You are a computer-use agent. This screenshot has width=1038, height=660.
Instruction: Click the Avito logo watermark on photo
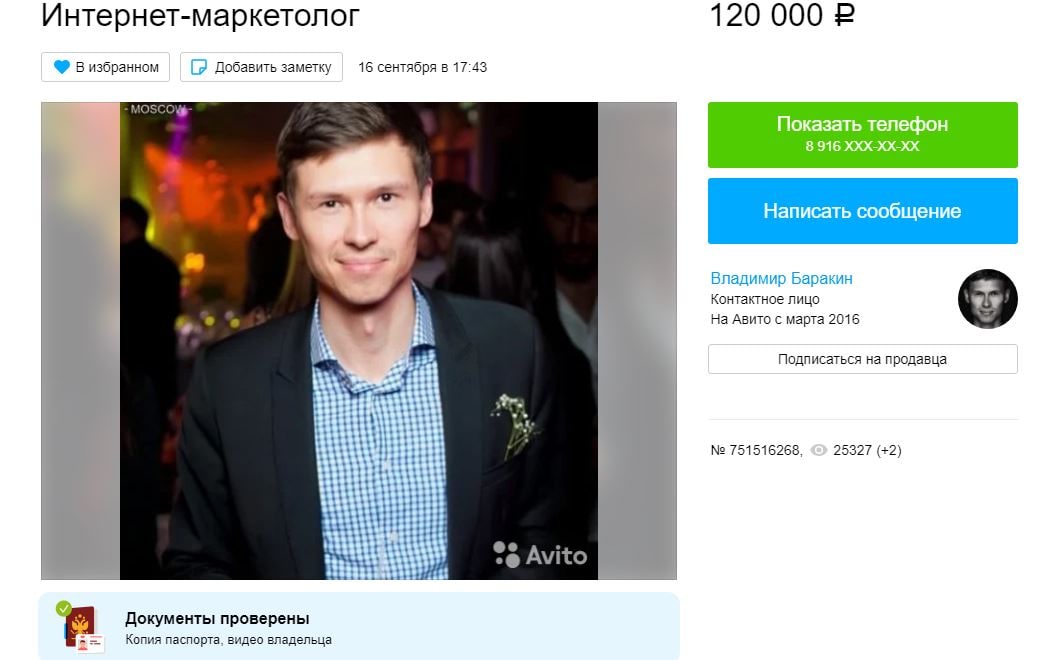pyautogui.click(x=540, y=555)
